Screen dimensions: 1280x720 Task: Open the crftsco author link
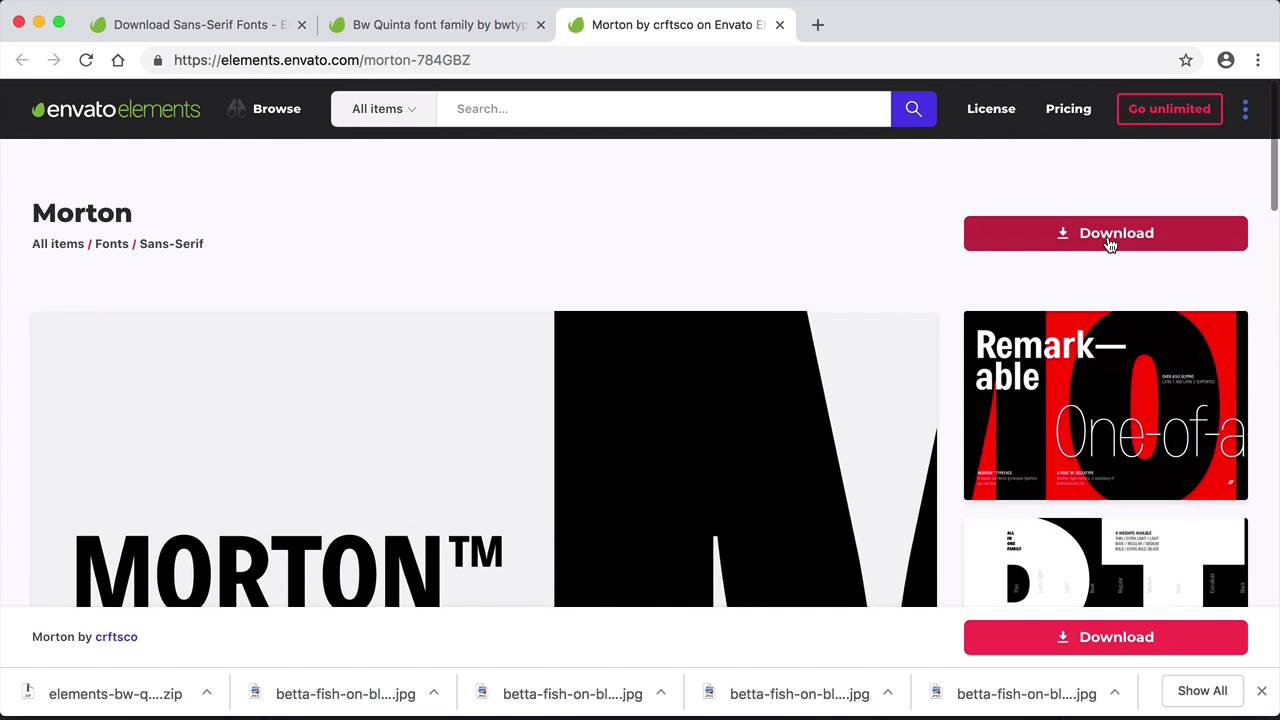[x=116, y=637]
